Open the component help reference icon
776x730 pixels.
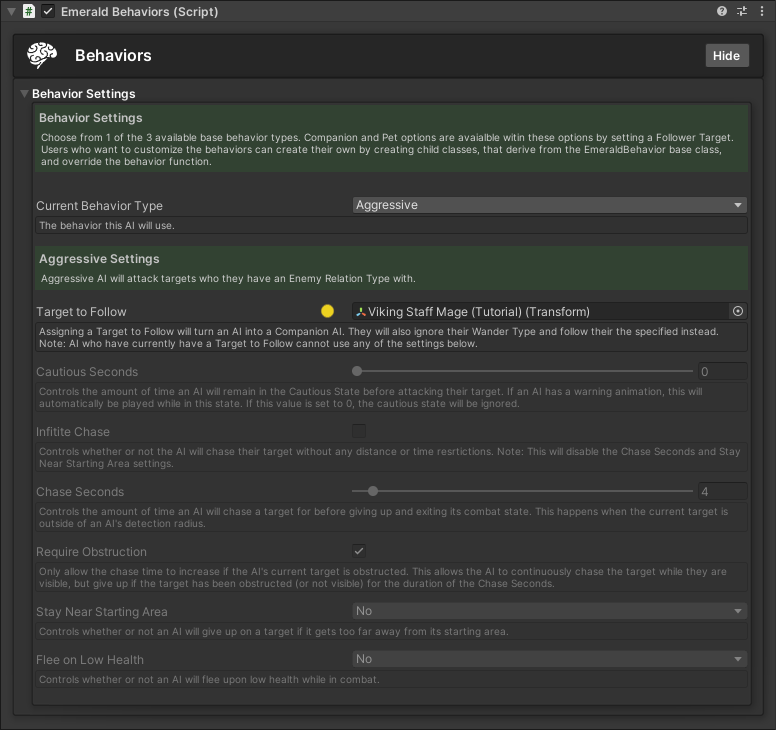pyautogui.click(x=723, y=11)
